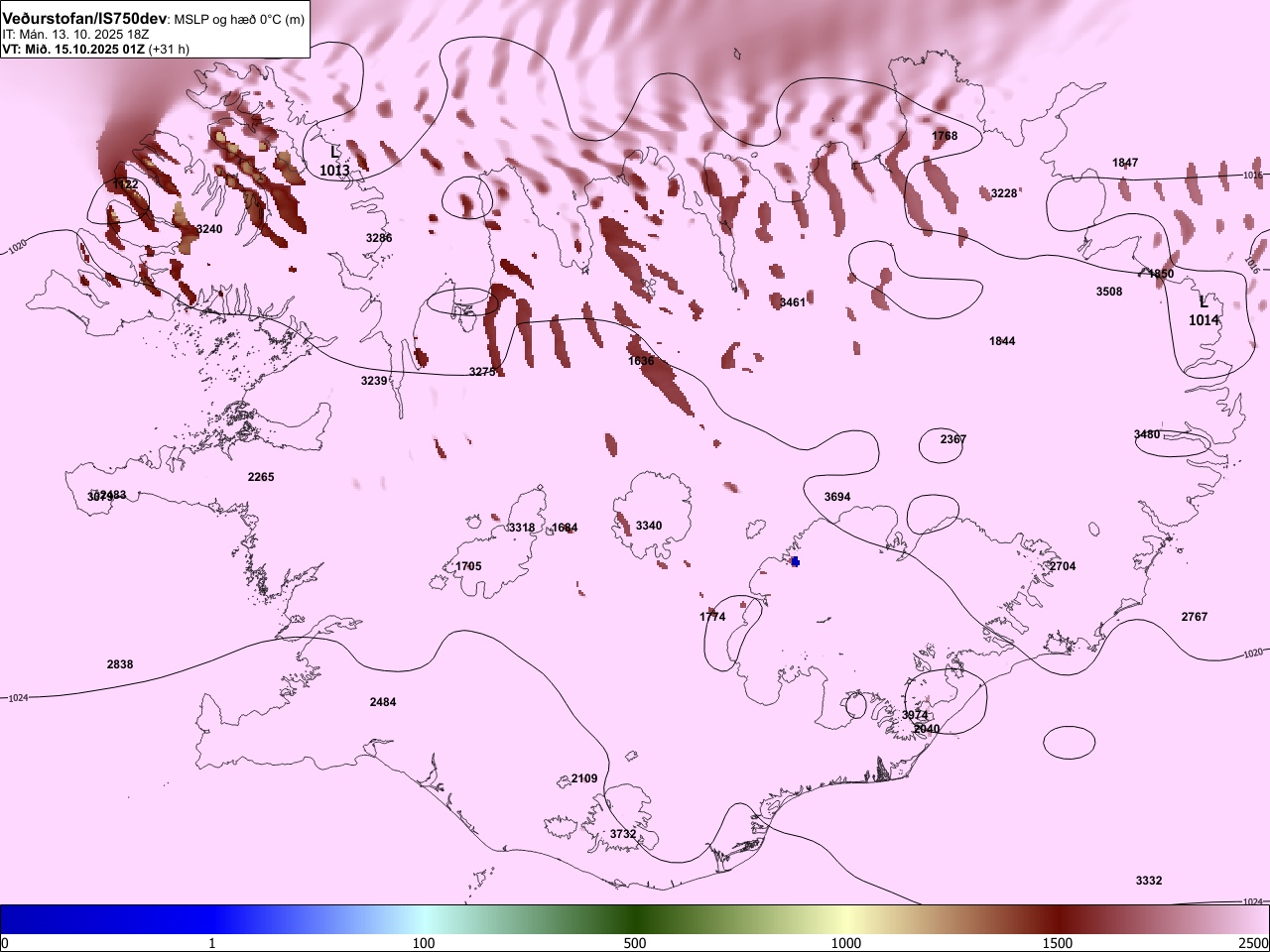This screenshot has width=1270, height=952.
Task: Click the height value 3275
Action: [x=482, y=372]
